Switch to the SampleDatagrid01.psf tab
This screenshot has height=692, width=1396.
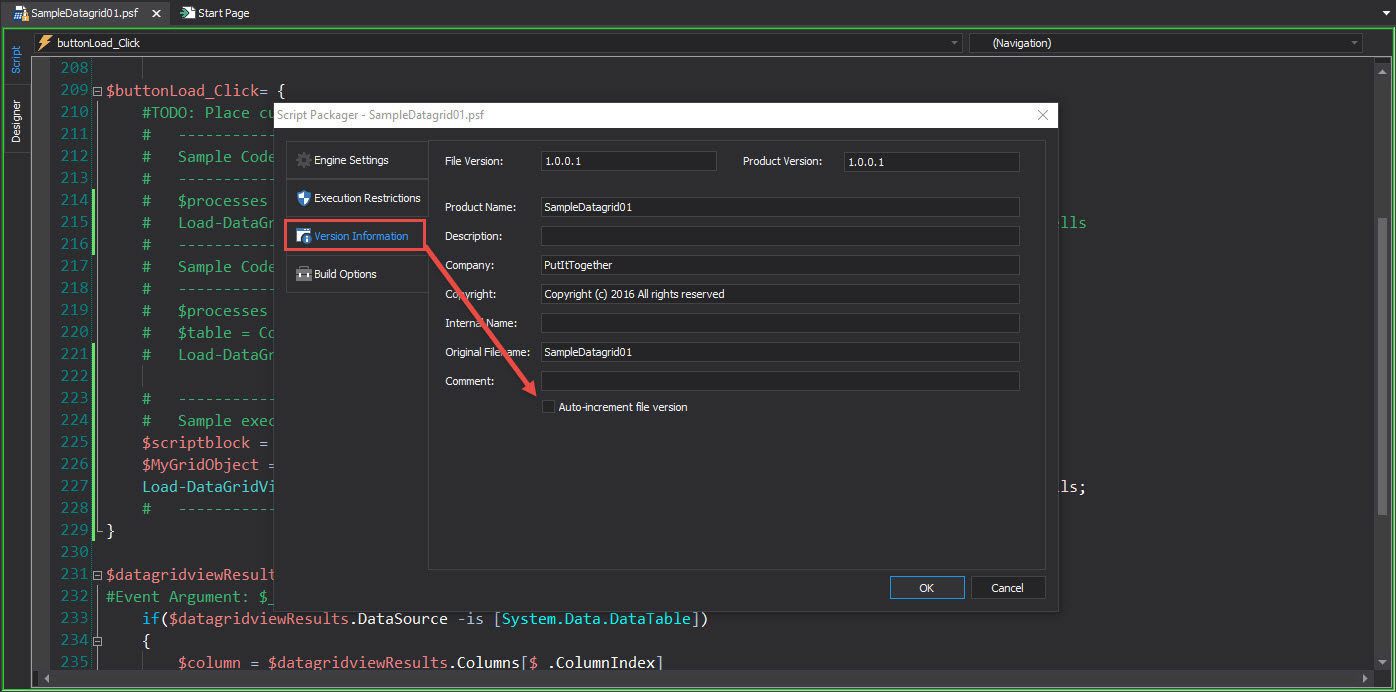tap(84, 13)
